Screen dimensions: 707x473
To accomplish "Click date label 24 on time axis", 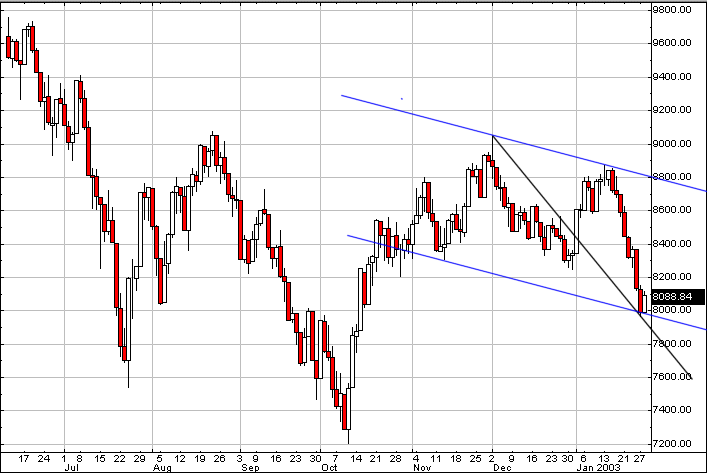I will coord(44,459).
